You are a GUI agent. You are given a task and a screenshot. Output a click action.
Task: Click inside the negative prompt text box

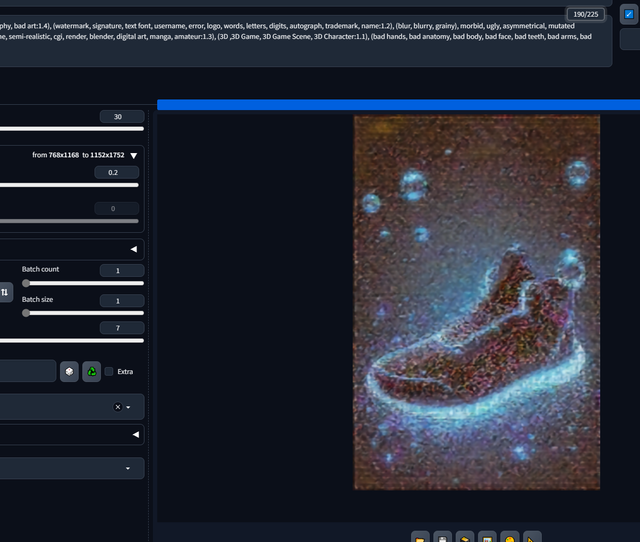(x=306, y=41)
